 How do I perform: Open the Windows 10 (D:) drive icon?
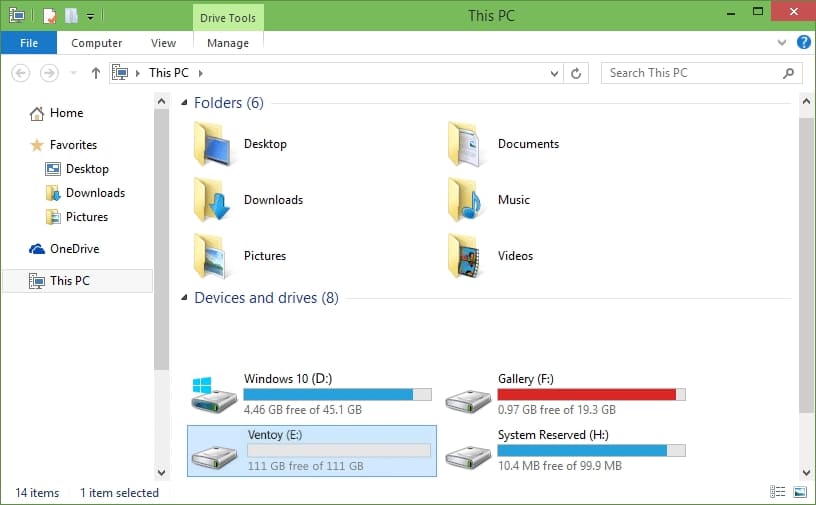point(214,394)
